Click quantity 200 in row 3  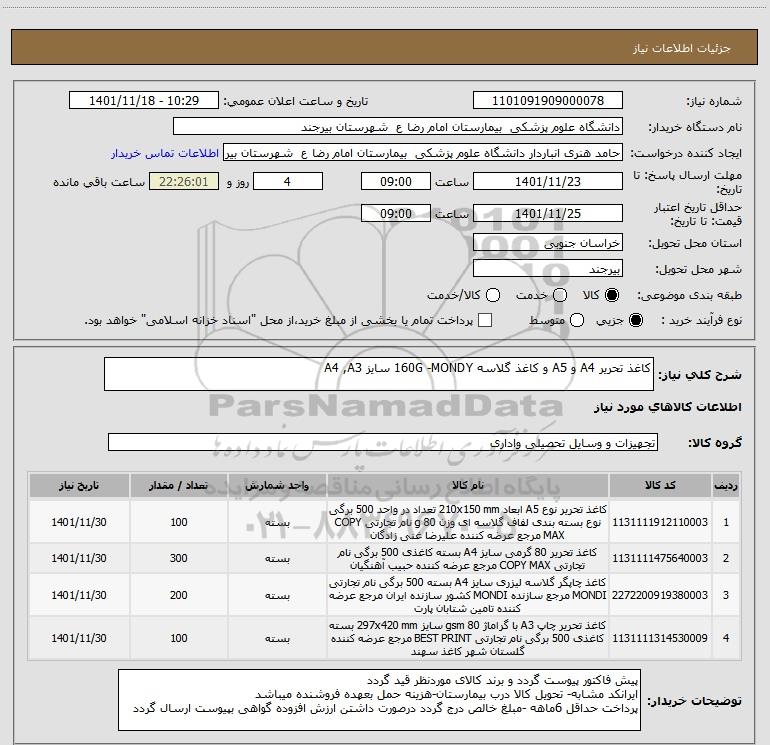179,595
